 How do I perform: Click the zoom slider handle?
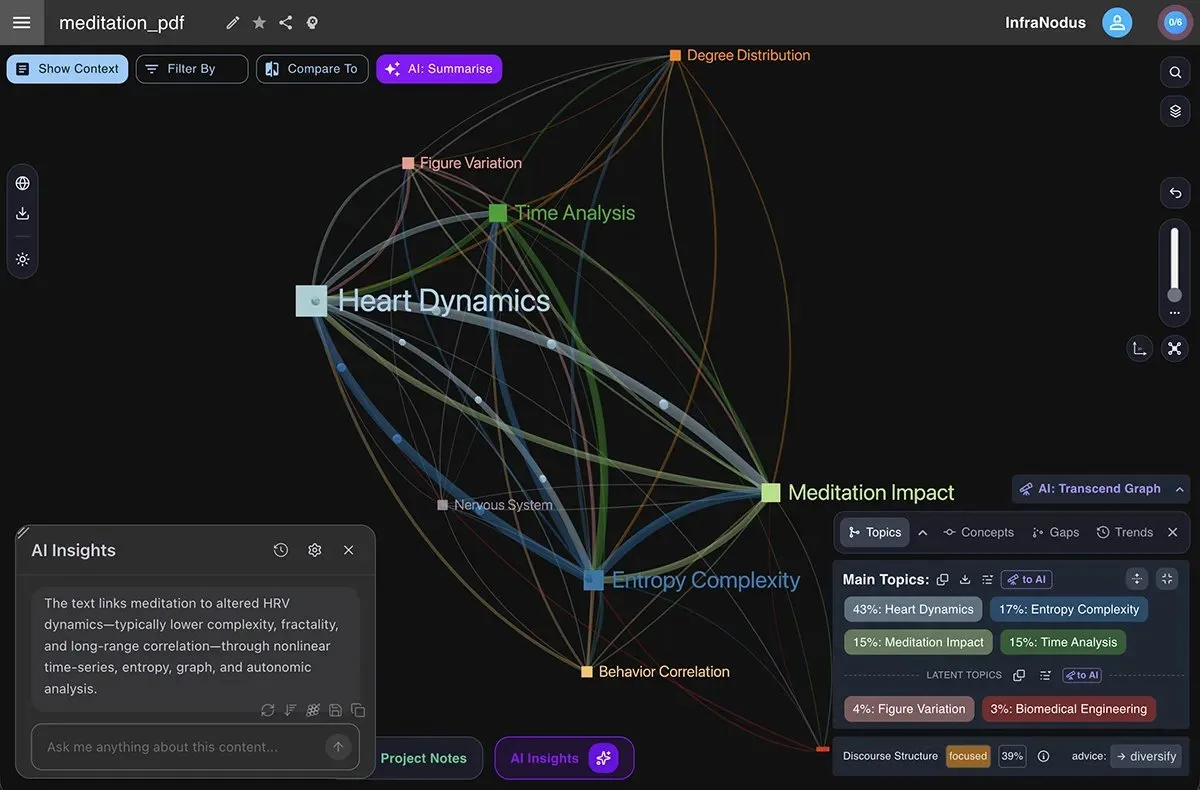1175,295
